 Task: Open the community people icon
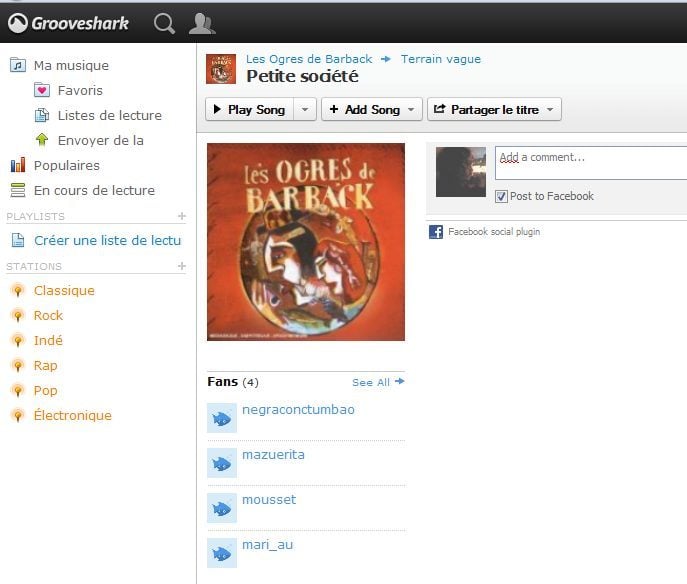(x=202, y=24)
